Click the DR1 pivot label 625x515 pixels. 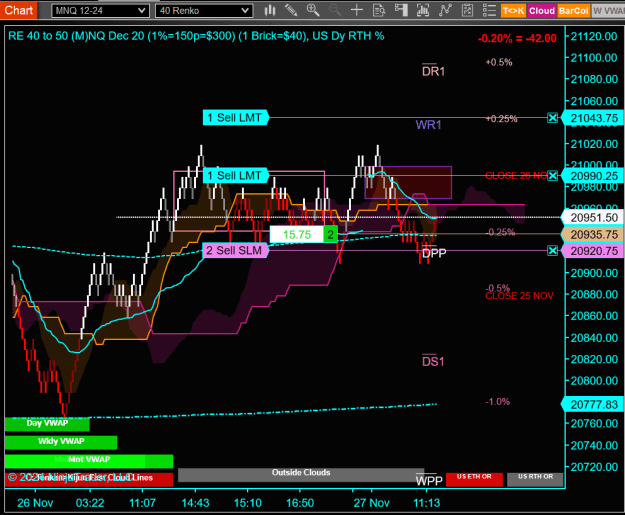[x=433, y=71]
